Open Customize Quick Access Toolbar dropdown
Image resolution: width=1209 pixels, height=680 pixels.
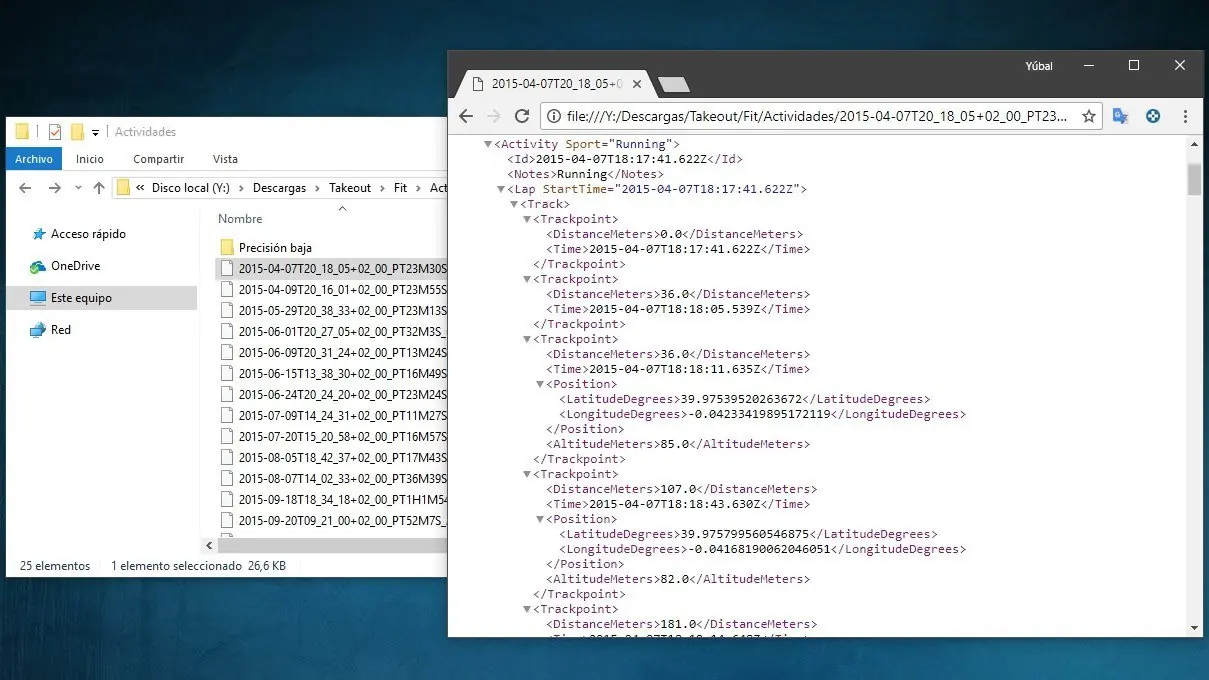pyautogui.click(x=96, y=132)
